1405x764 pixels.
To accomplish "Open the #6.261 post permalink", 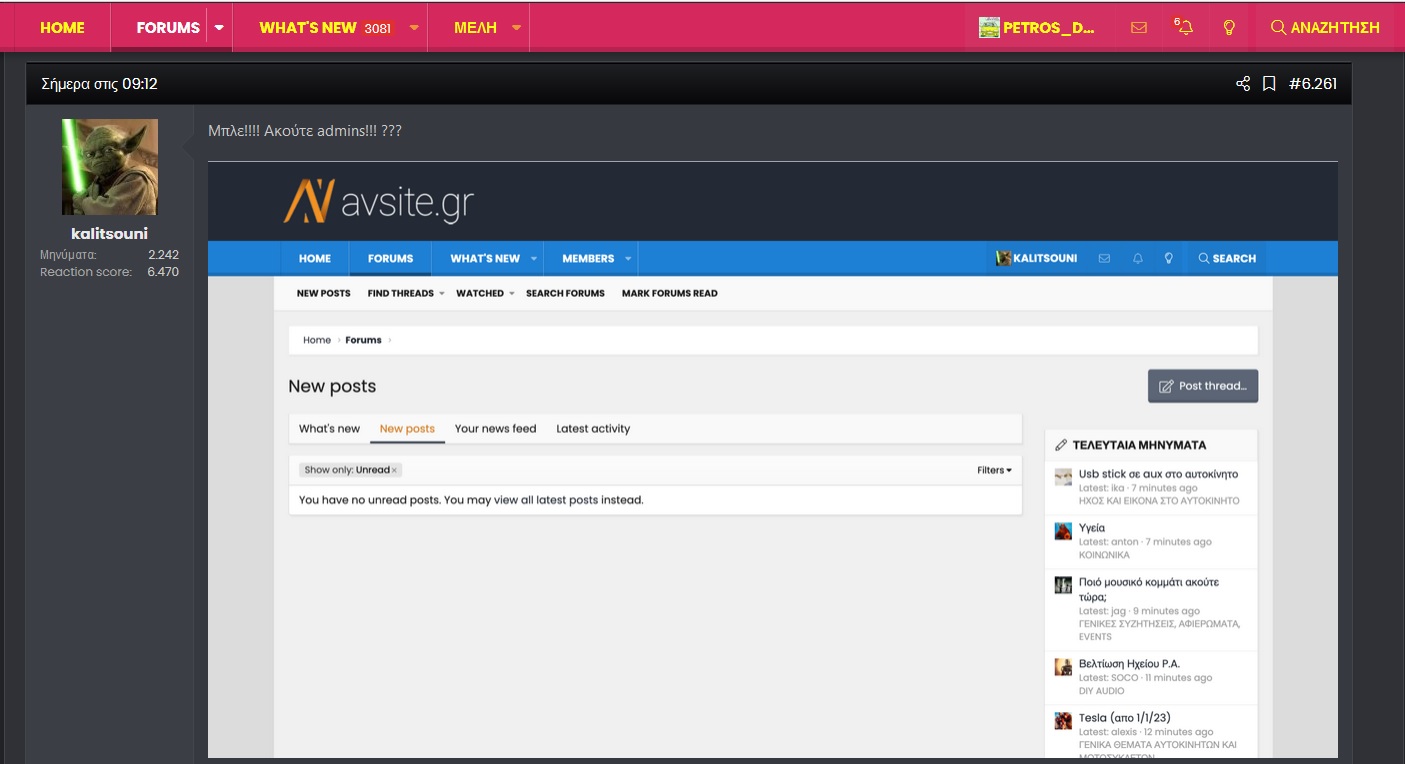I will (1313, 84).
